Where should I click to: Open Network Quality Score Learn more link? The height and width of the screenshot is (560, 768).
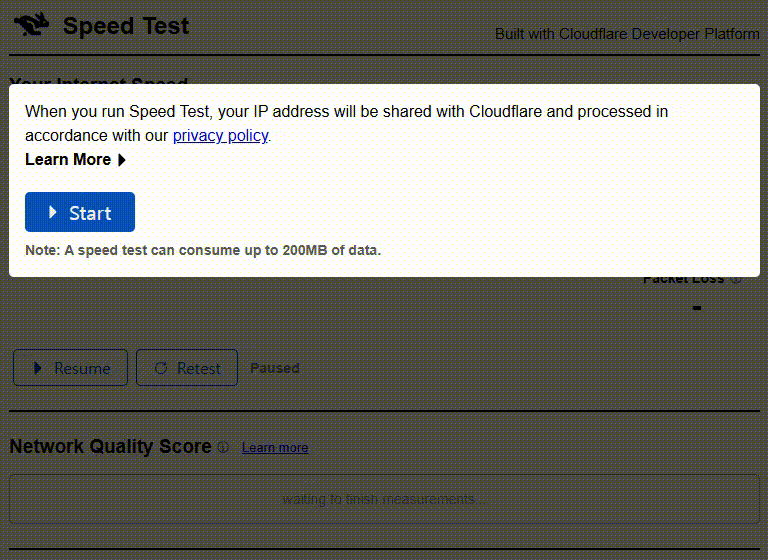click(x=275, y=447)
